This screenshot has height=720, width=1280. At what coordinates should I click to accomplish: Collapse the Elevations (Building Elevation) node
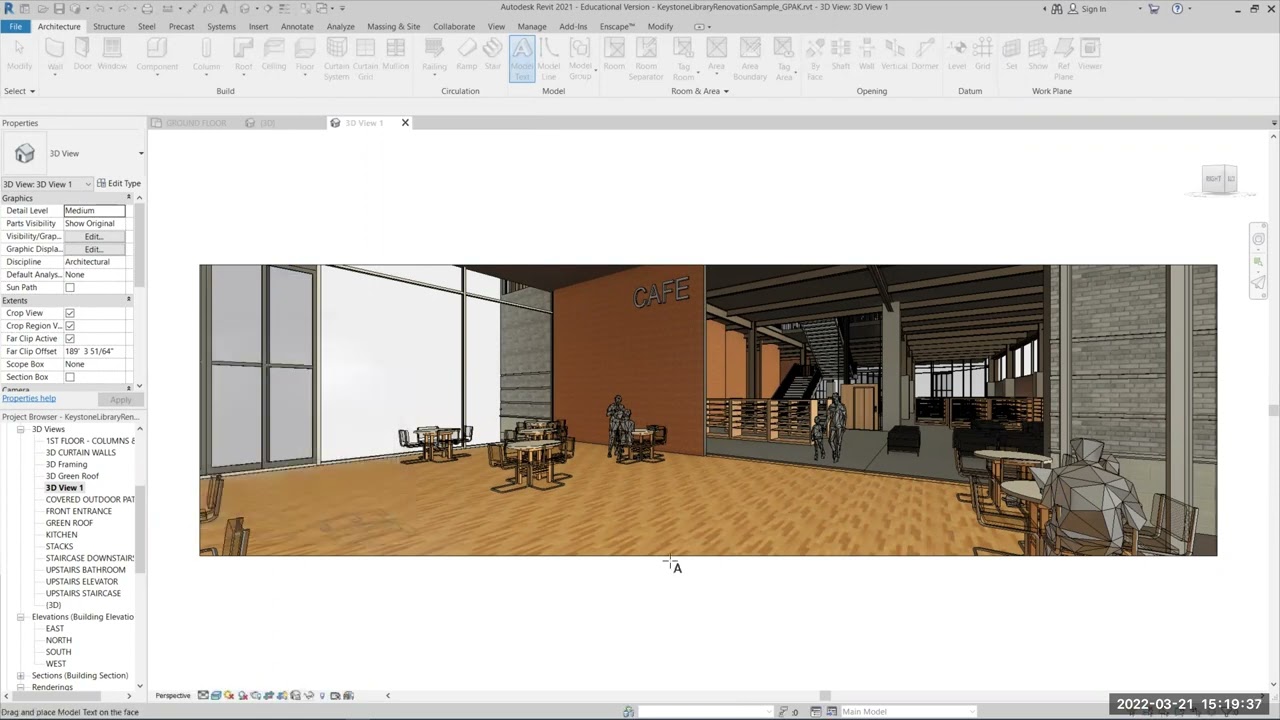[x=21, y=617]
